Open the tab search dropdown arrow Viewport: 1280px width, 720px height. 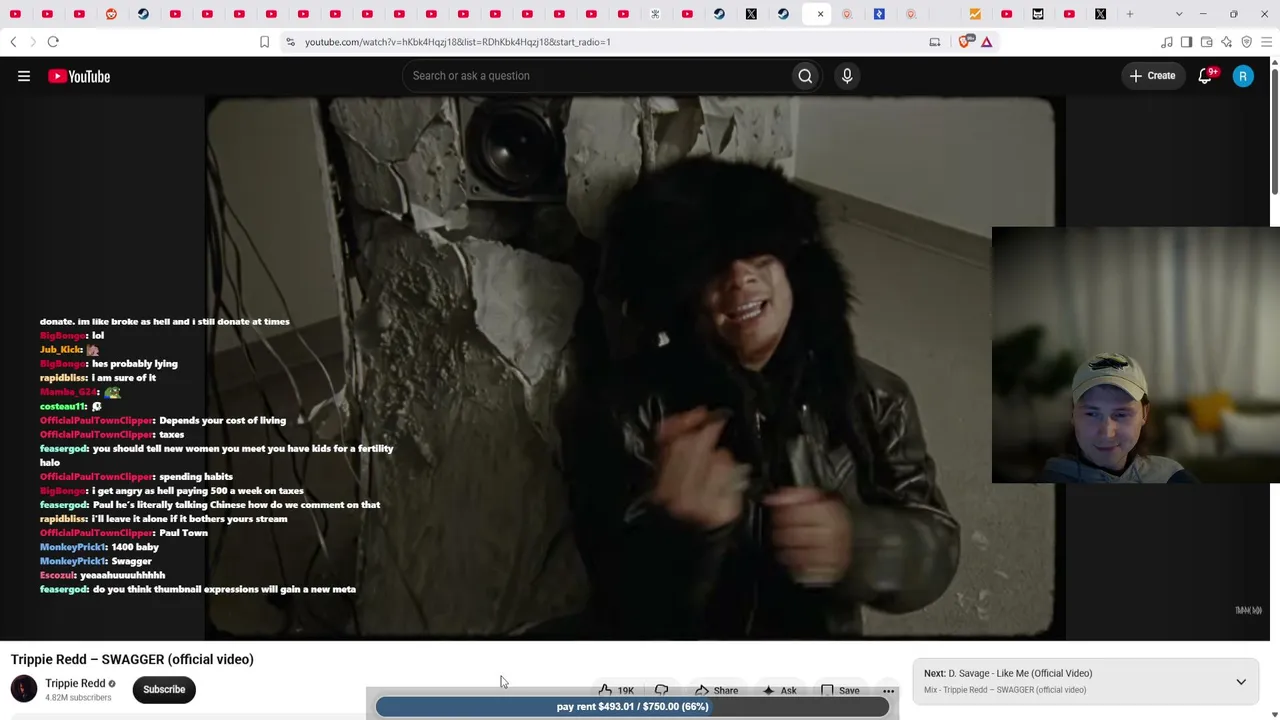pyautogui.click(x=1179, y=14)
